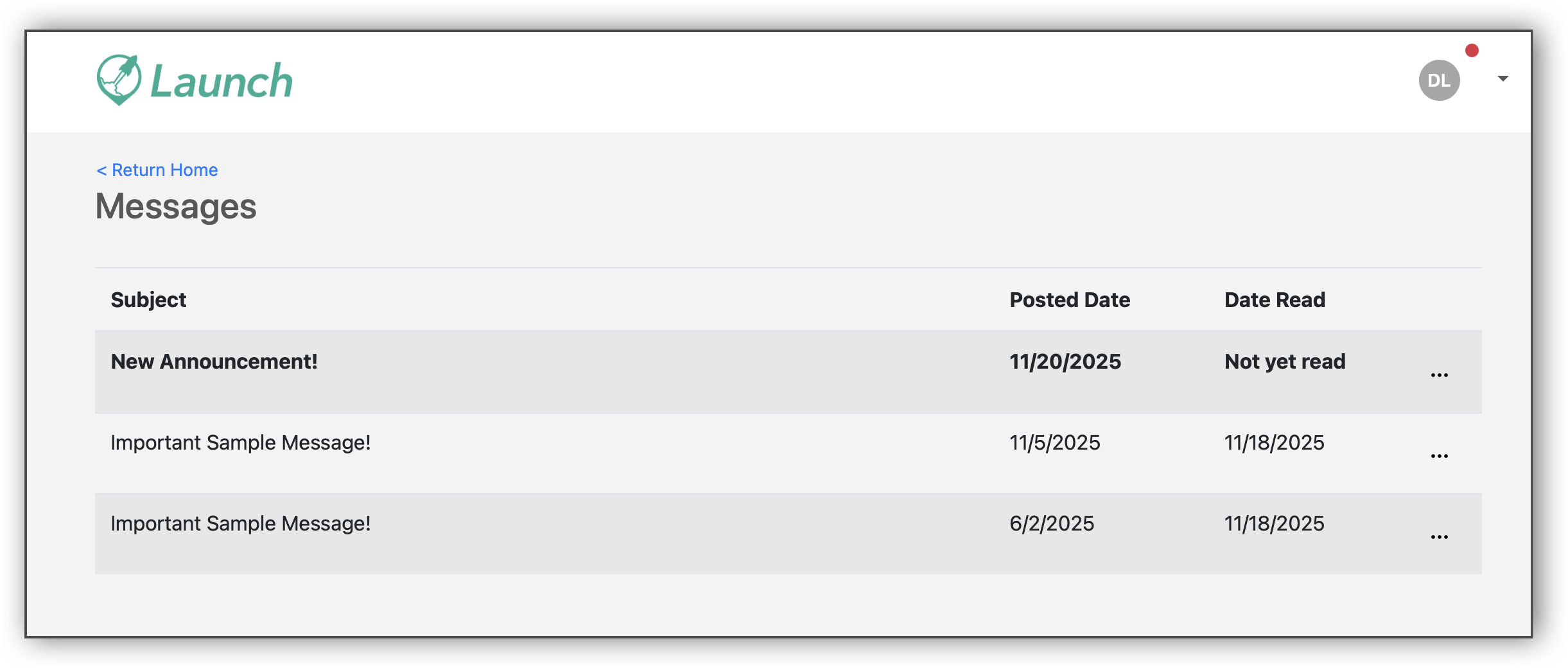
Task: Click the DL user avatar
Action: (x=1439, y=80)
